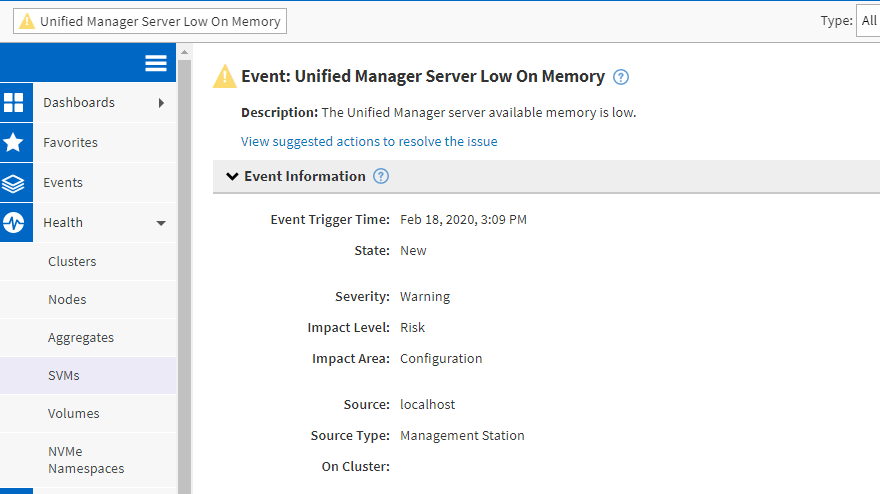
Task: Click help icon beside Event Information
Action: tap(381, 176)
